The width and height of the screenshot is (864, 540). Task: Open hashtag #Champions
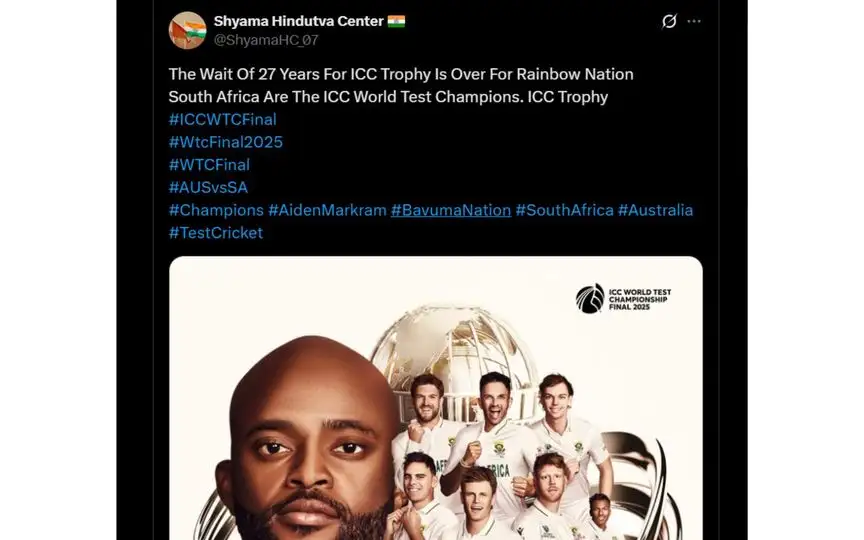coord(216,210)
